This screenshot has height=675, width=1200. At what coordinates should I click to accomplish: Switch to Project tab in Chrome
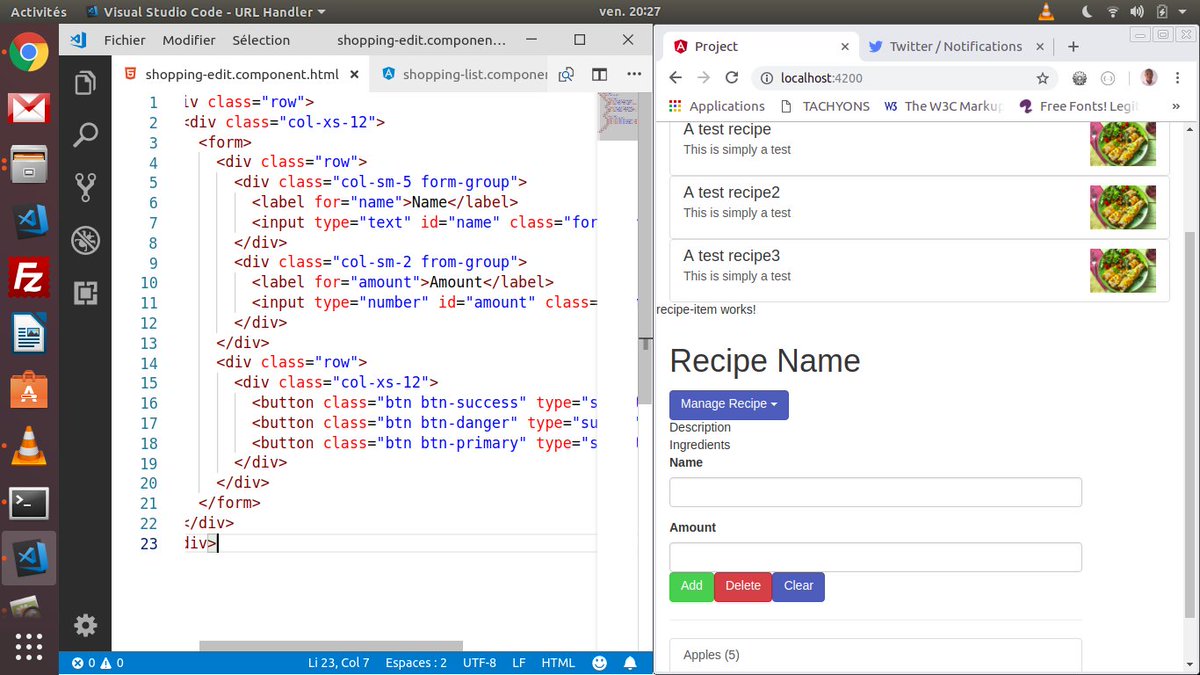pos(758,46)
